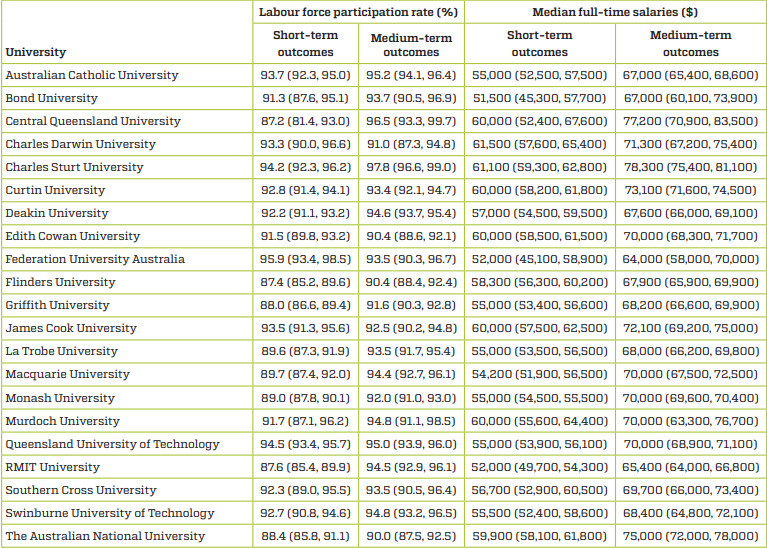Click cell '75,000 (72,000, 78,000)'
The image size is (767, 549).
click(691, 536)
